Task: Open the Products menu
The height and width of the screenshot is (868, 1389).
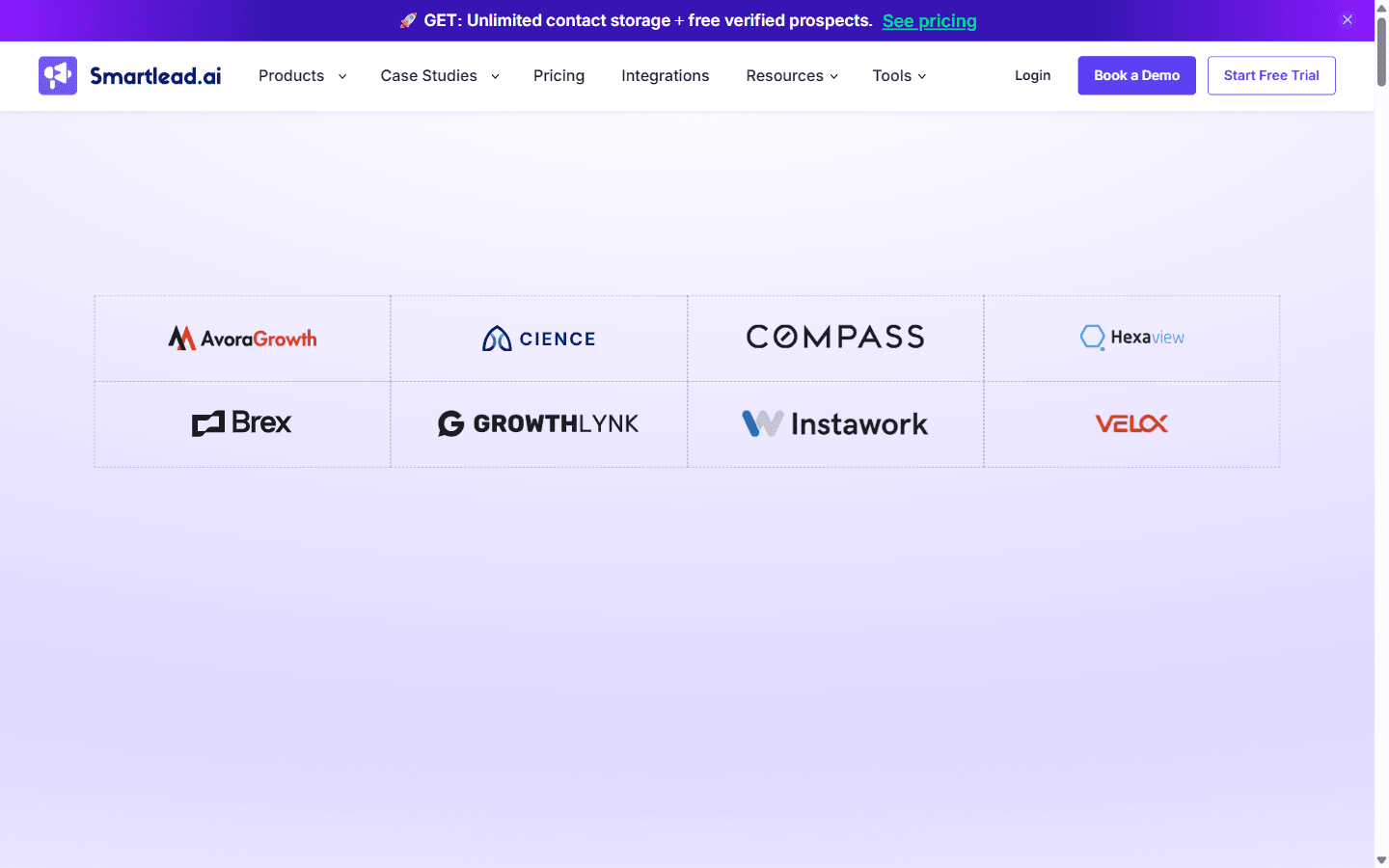Action: click(x=291, y=75)
